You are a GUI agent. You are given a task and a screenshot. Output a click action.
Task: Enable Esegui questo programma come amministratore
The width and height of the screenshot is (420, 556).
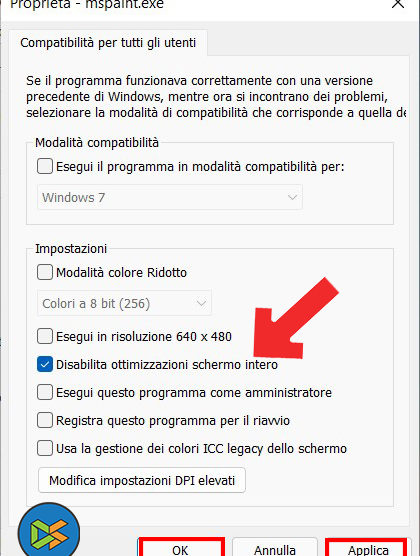coord(45,393)
